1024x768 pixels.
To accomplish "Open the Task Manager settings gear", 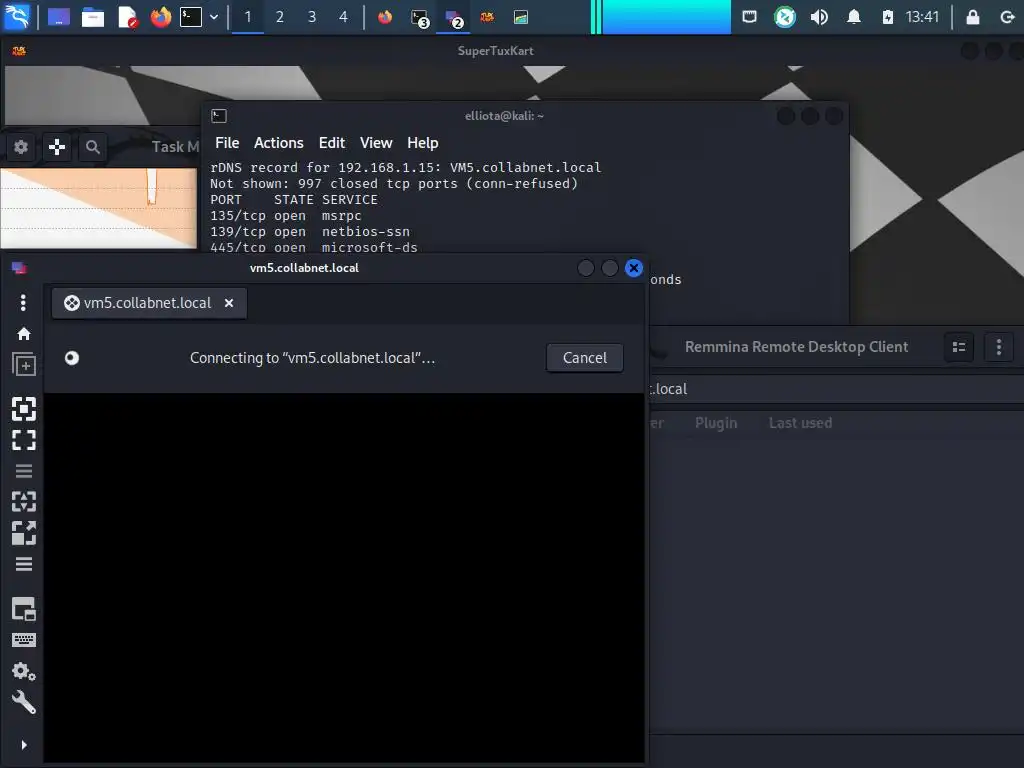I will (x=21, y=147).
